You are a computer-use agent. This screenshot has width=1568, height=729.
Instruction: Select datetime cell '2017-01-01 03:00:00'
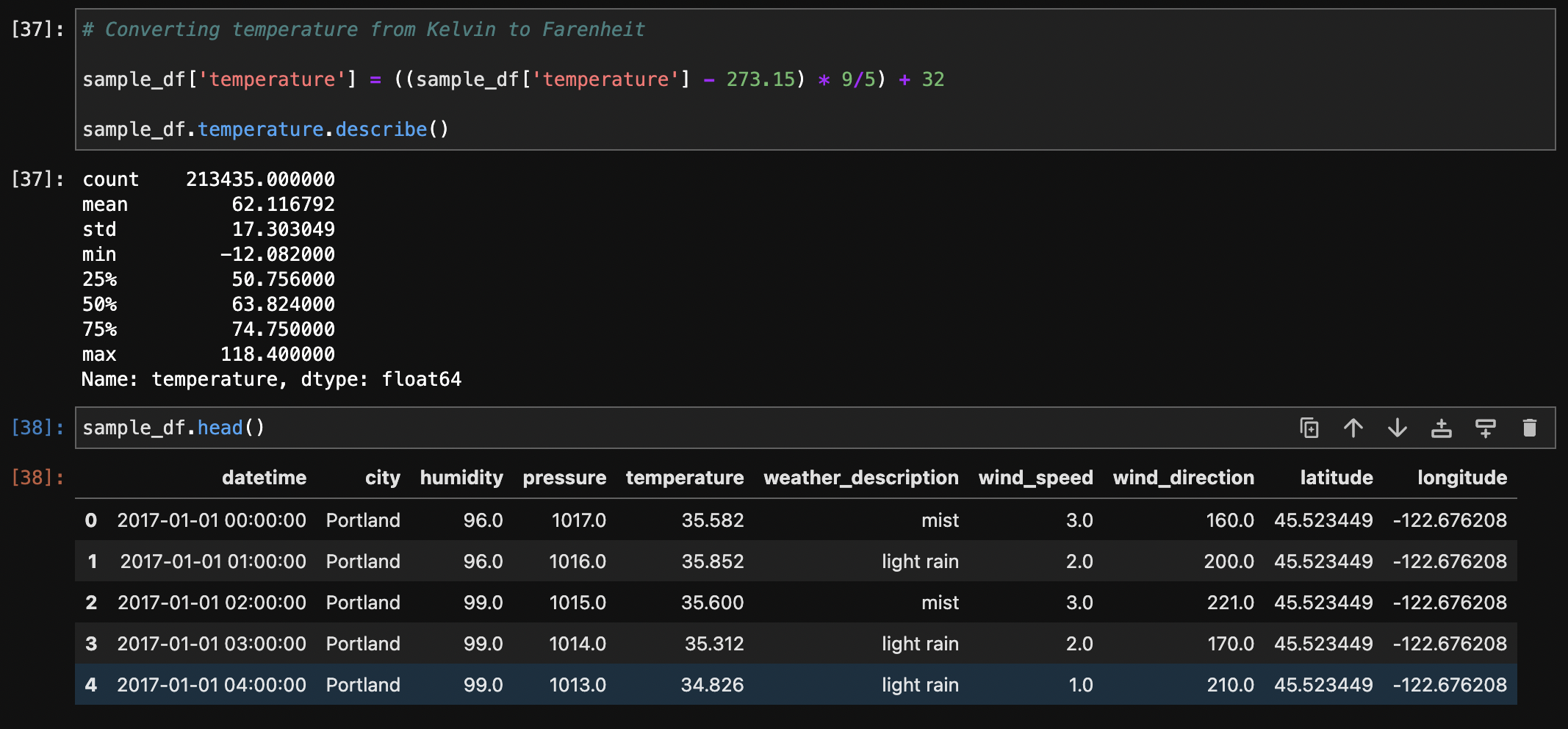point(212,644)
